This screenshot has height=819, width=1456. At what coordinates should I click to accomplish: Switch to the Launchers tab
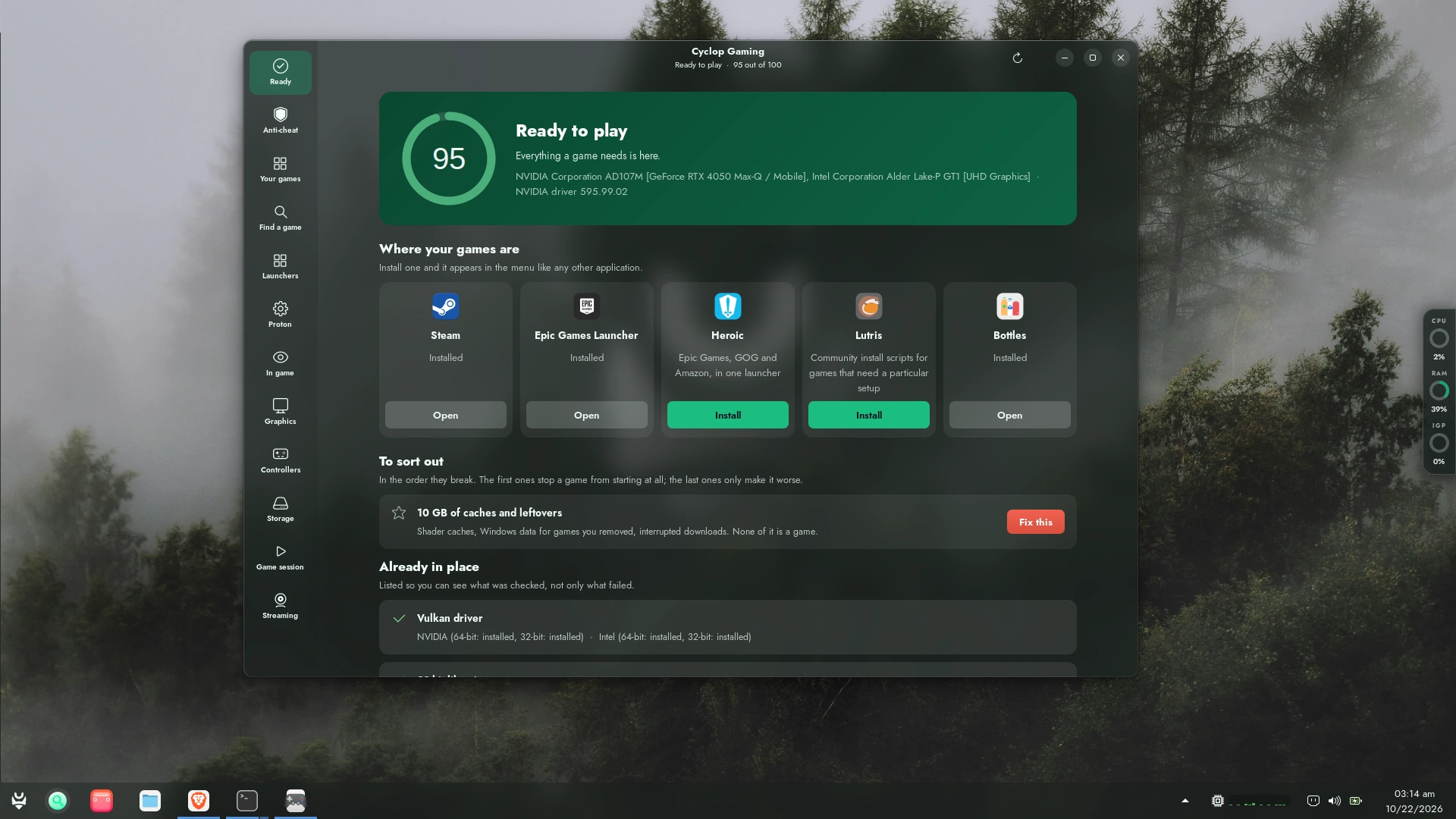280,266
